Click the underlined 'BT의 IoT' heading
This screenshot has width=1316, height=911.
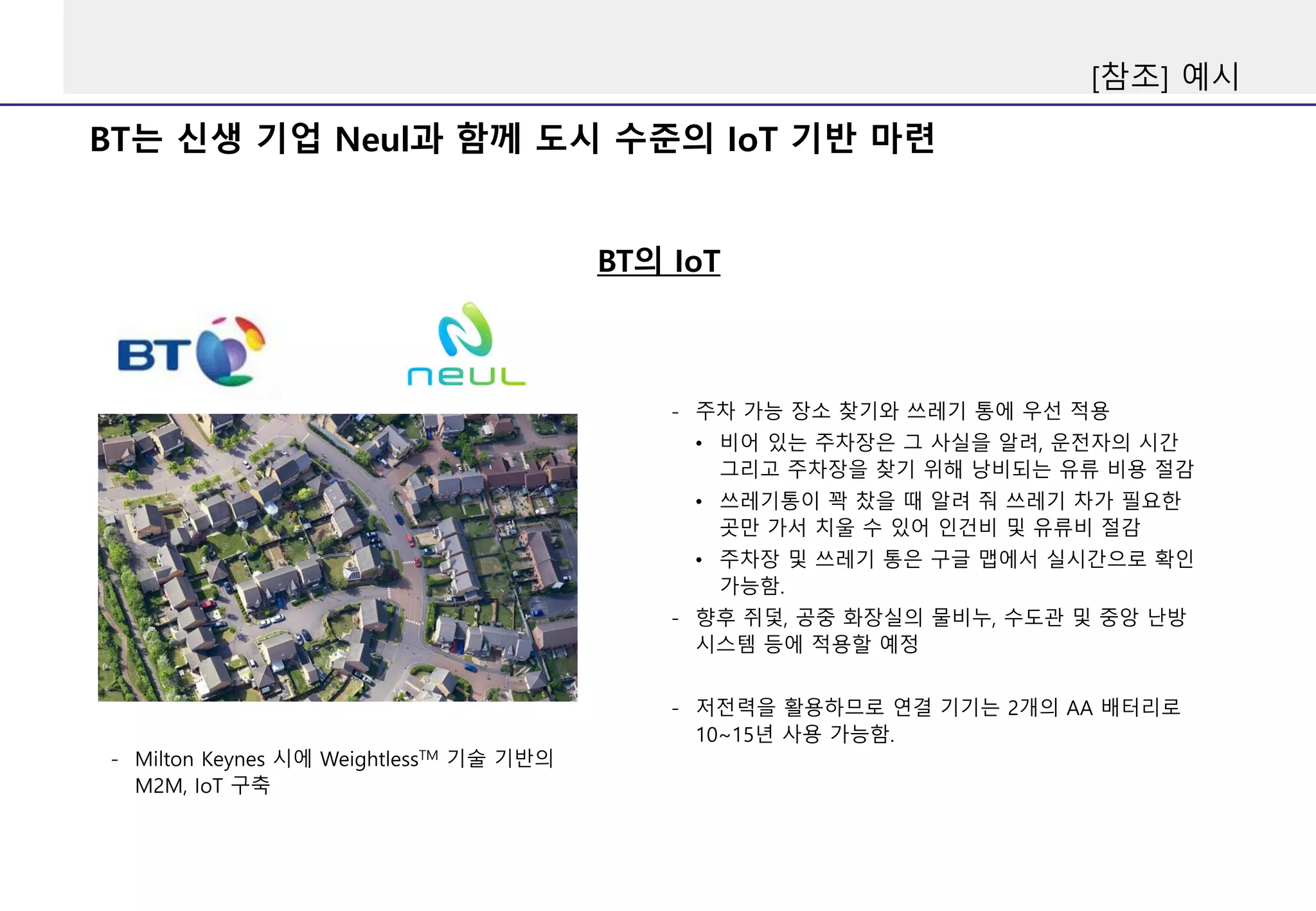[x=659, y=261]
